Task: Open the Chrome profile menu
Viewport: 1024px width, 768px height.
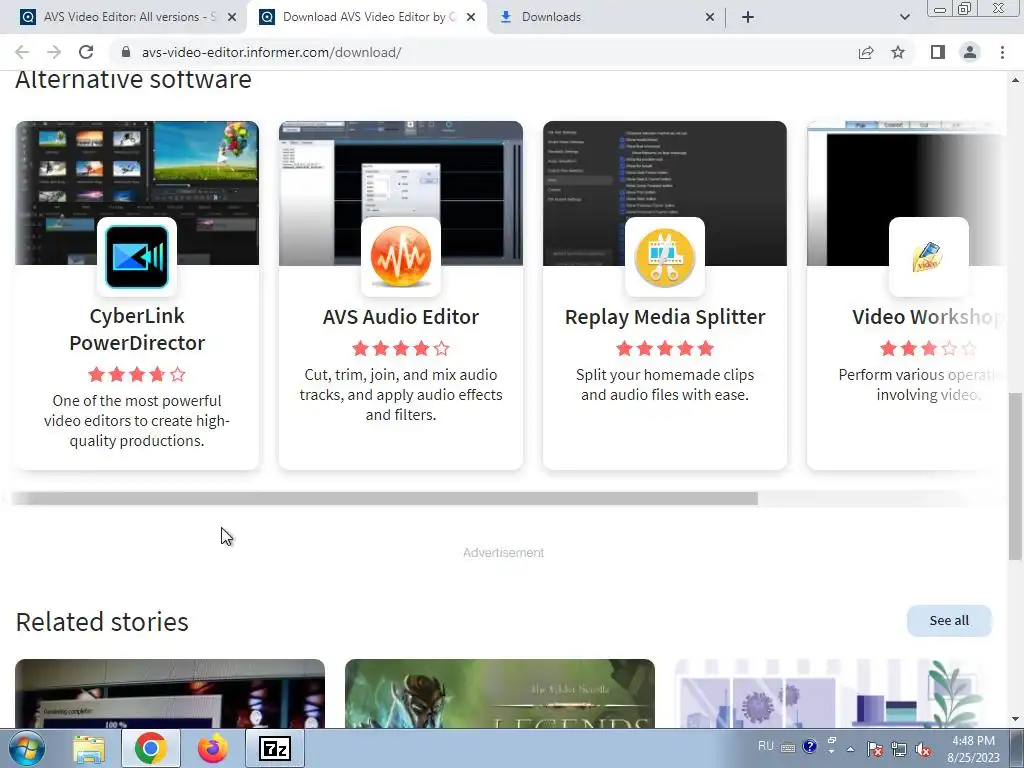Action: click(x=970, y=52)
